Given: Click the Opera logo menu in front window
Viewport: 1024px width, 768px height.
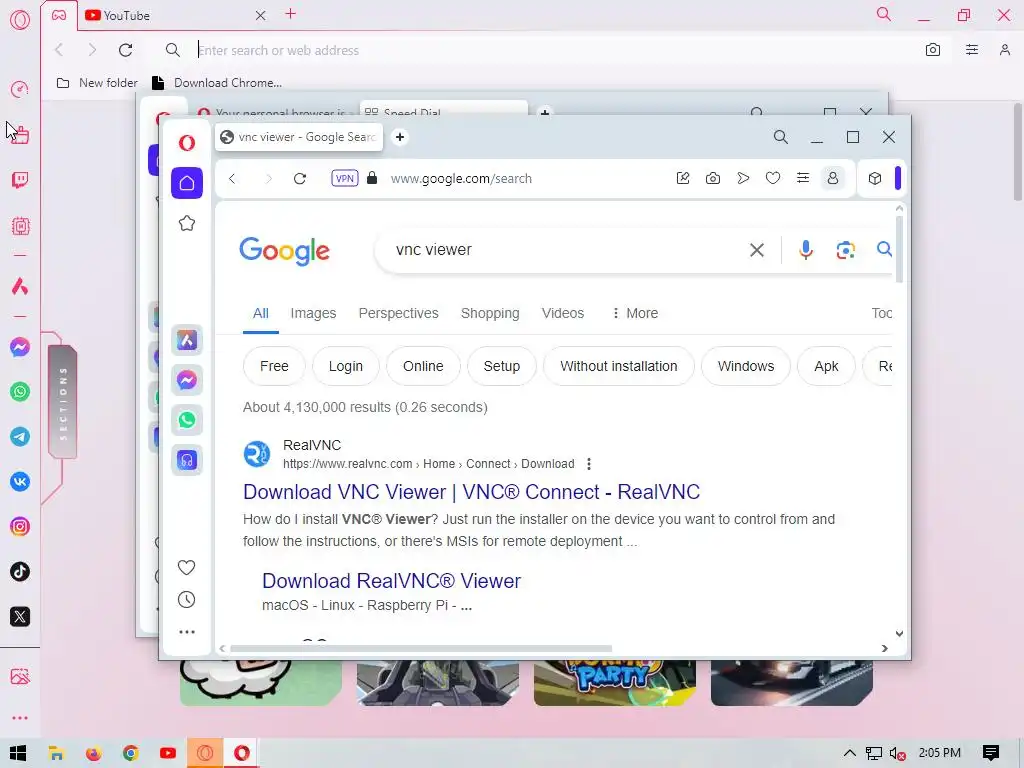Looking at the screenshot, I should tap(187, 143).
